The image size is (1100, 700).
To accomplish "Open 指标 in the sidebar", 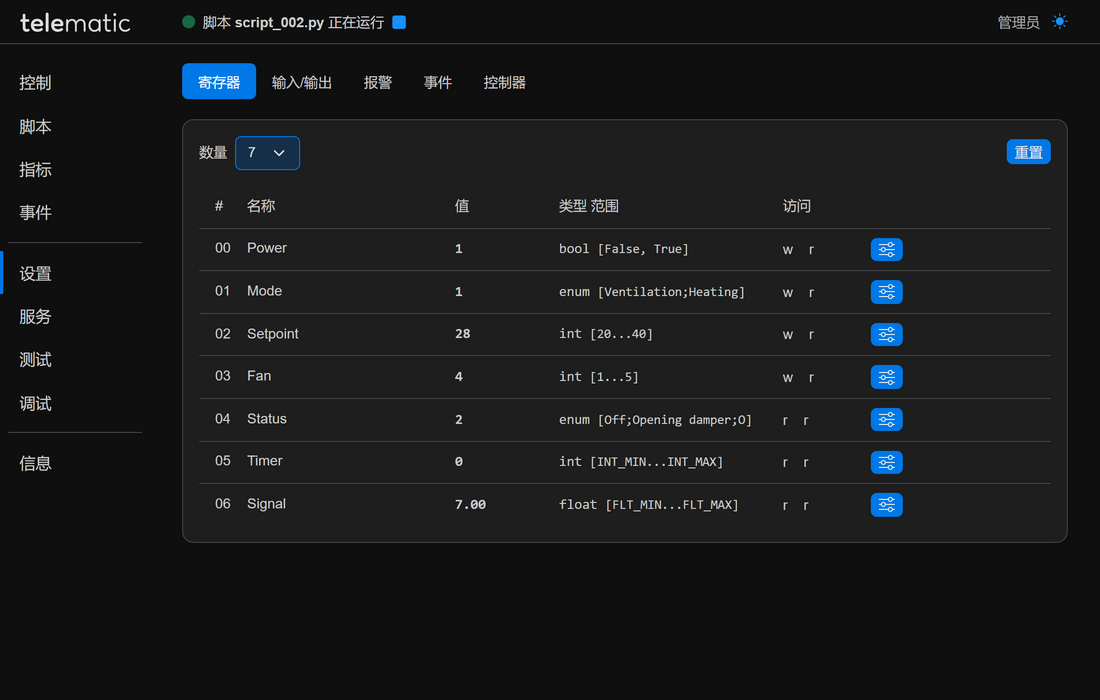I will (36, 170).
